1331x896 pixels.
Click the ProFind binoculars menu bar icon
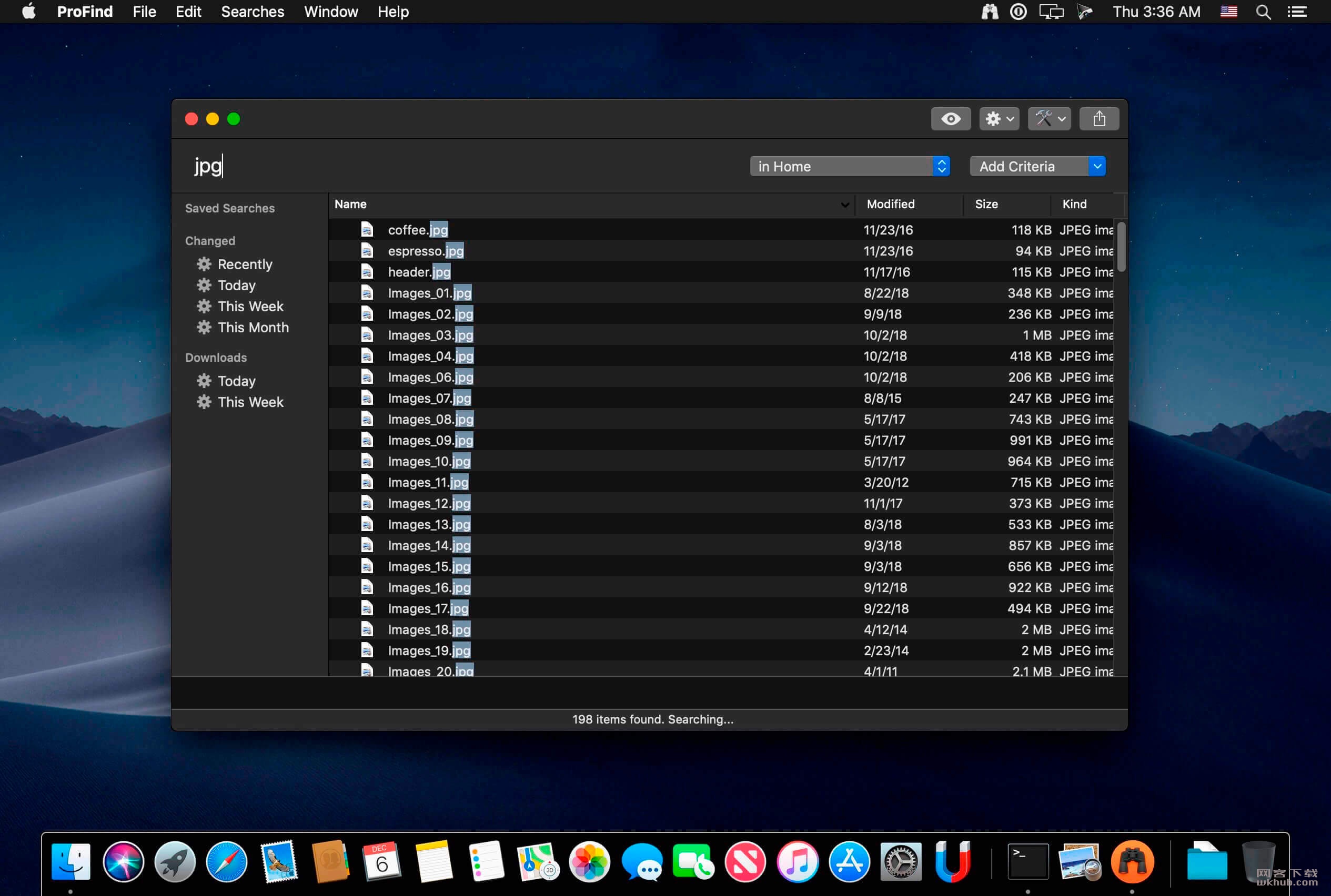989,12
